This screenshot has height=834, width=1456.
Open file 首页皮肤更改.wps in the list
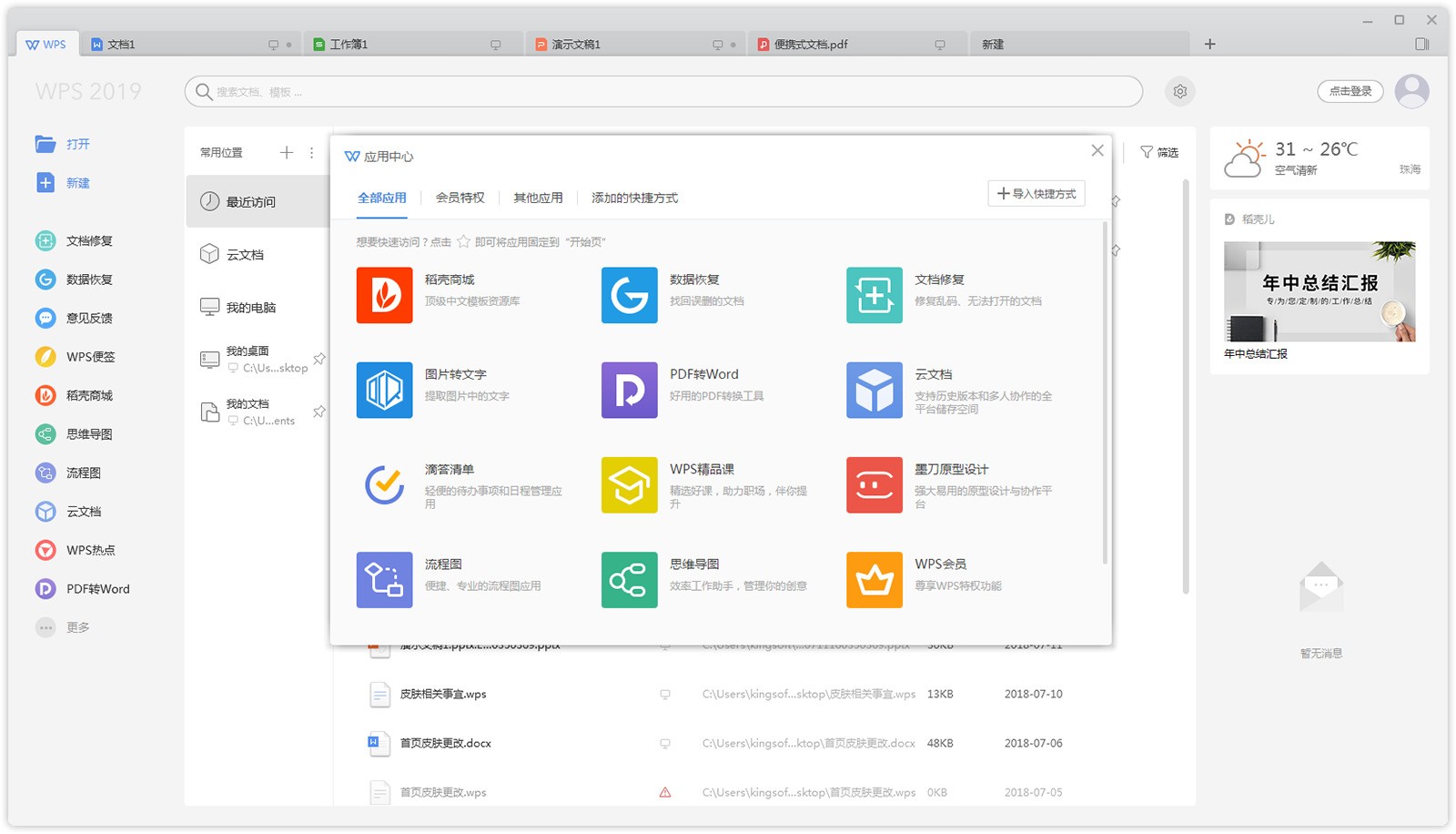443,792
